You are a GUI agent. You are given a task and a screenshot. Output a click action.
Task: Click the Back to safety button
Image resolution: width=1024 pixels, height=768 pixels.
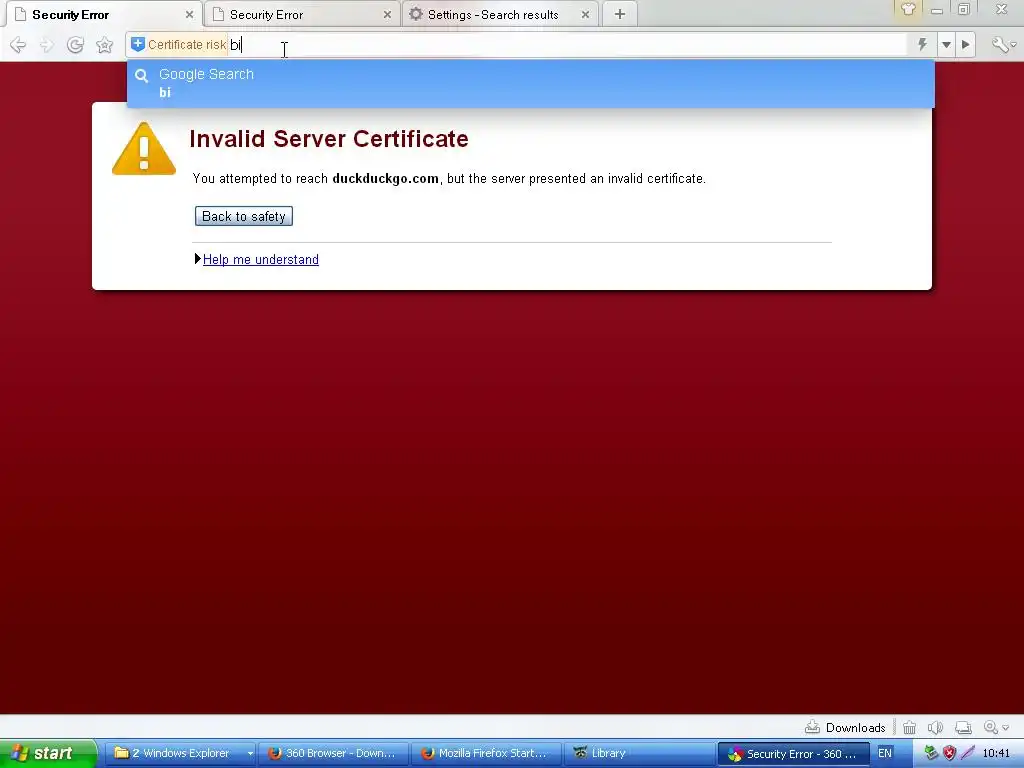(x=244, y=216)
